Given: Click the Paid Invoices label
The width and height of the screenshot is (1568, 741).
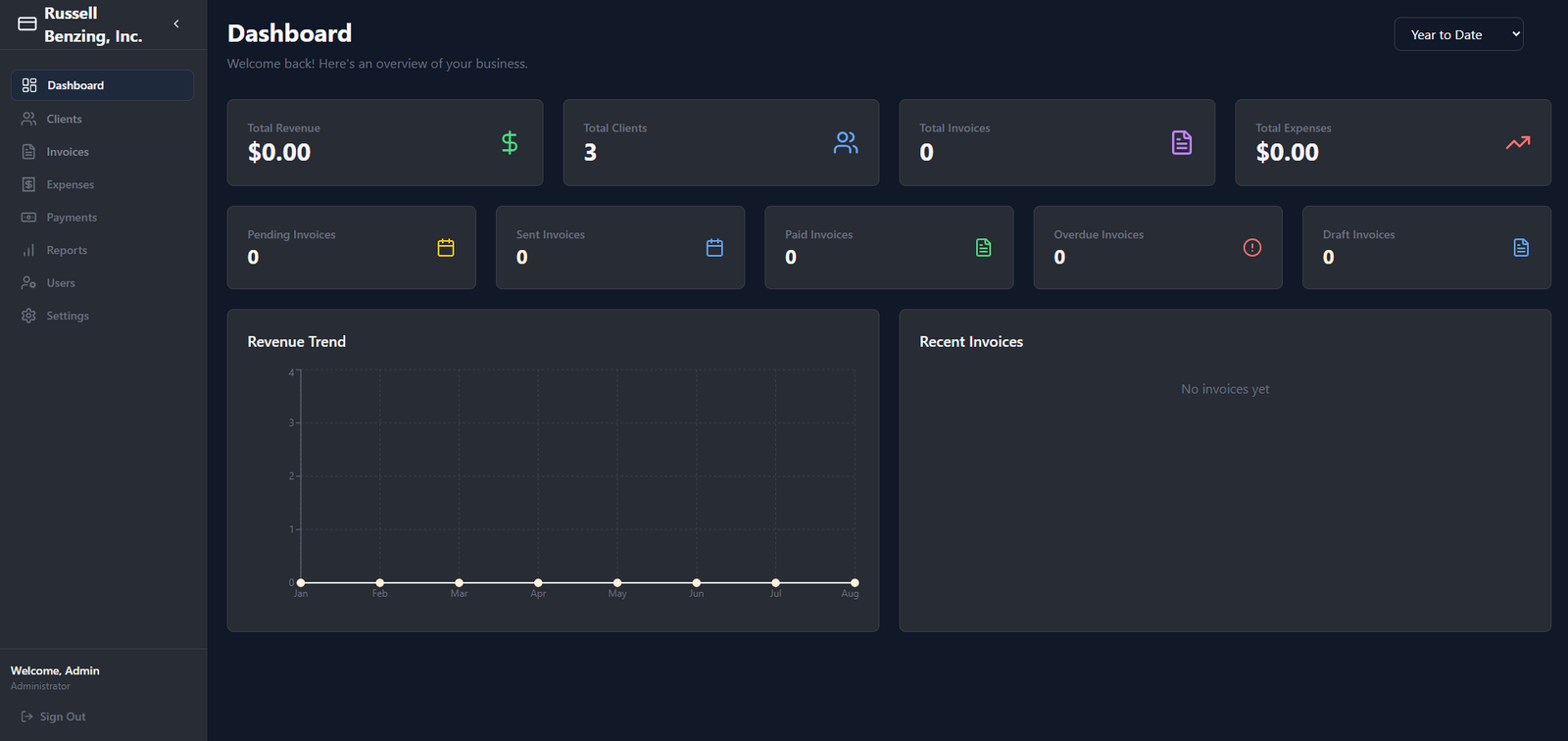Looking at the screenshot, I should click(819, 235).
